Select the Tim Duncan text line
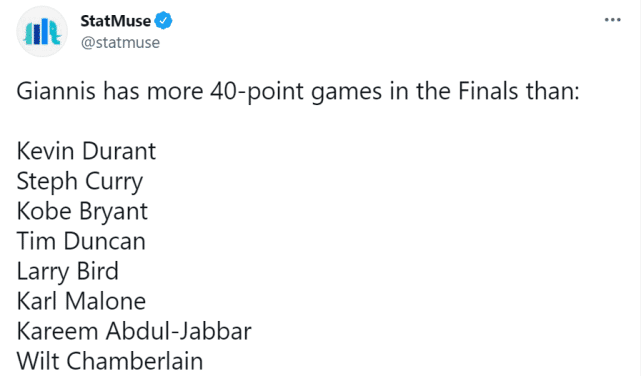This screenshot has width=641, height=376. pos(81,241)
